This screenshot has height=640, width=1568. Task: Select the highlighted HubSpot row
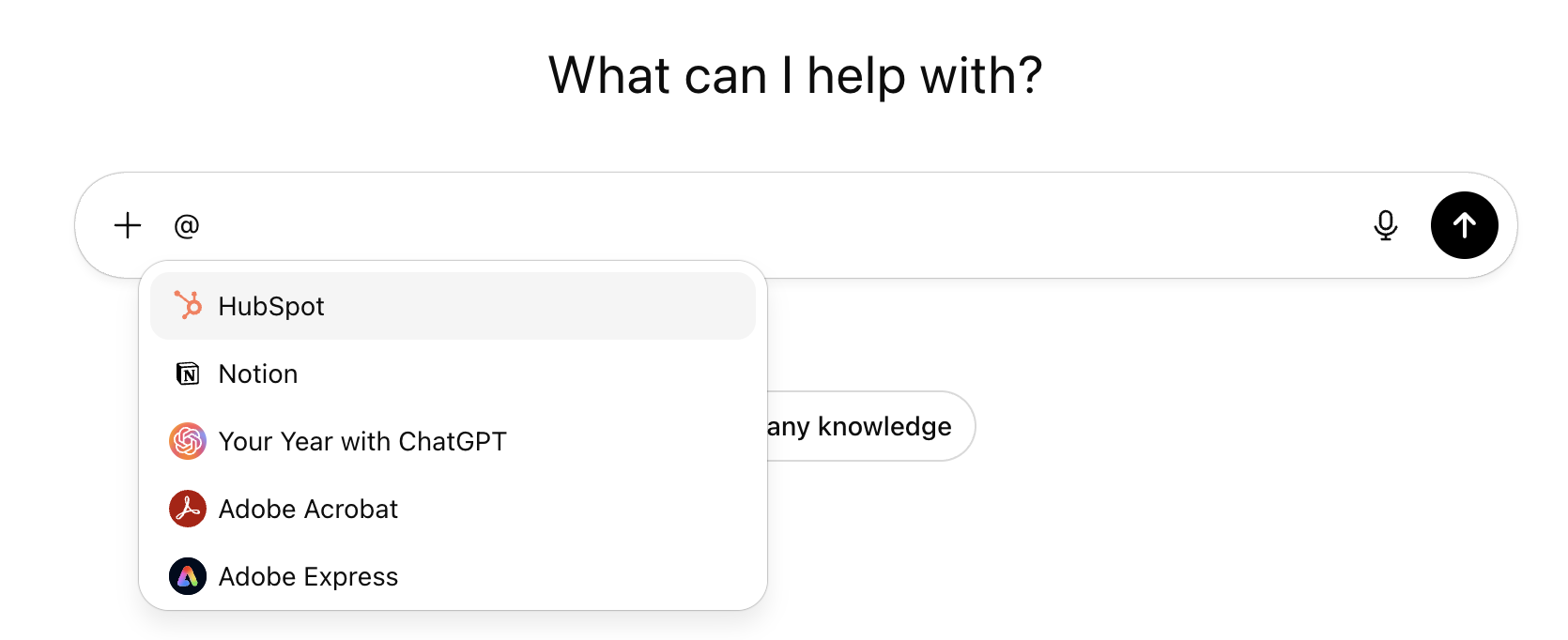click(453, 305)
